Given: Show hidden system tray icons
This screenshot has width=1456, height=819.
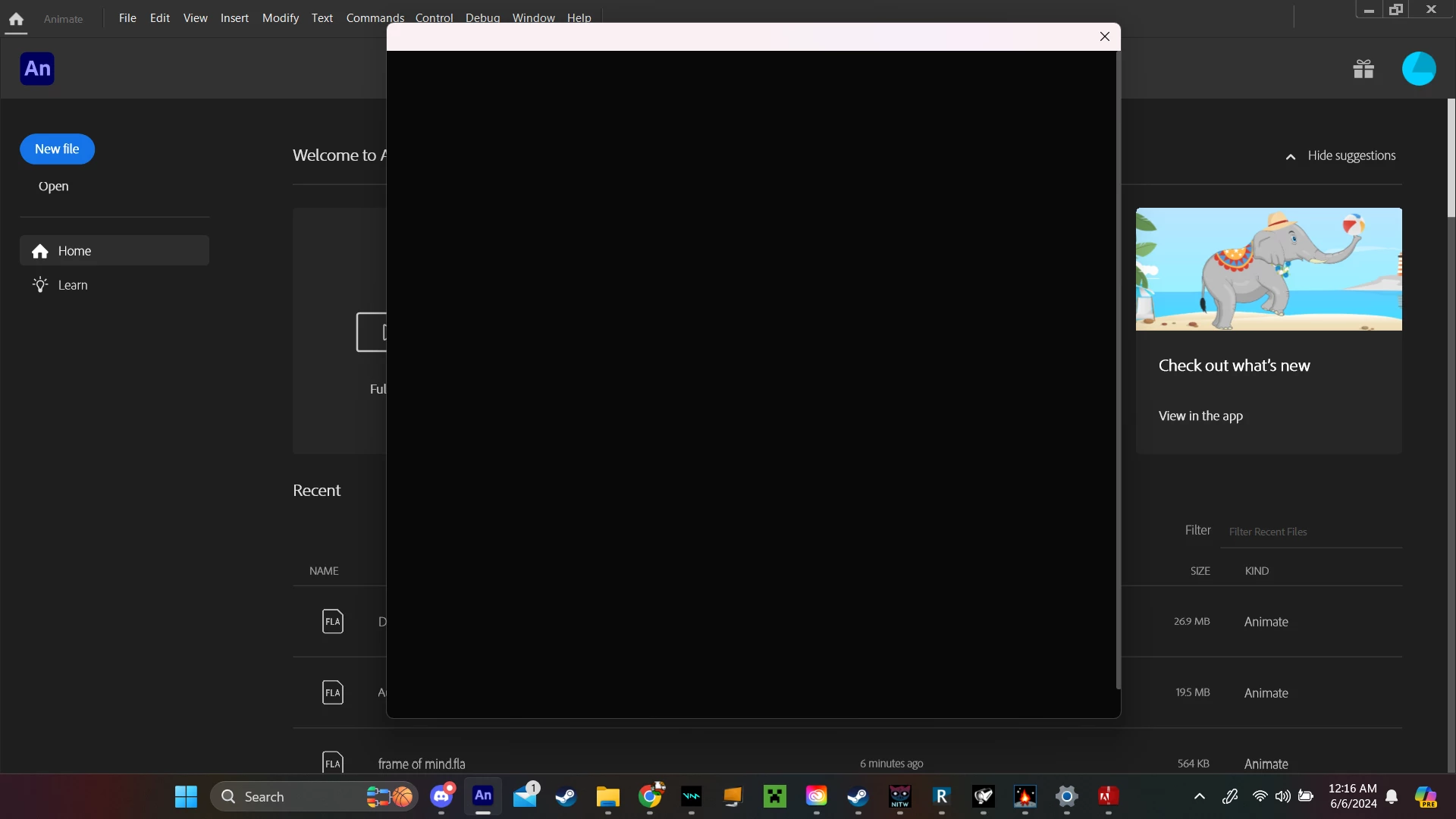Looking at the screenshot, I should (x=1199, y=796).
